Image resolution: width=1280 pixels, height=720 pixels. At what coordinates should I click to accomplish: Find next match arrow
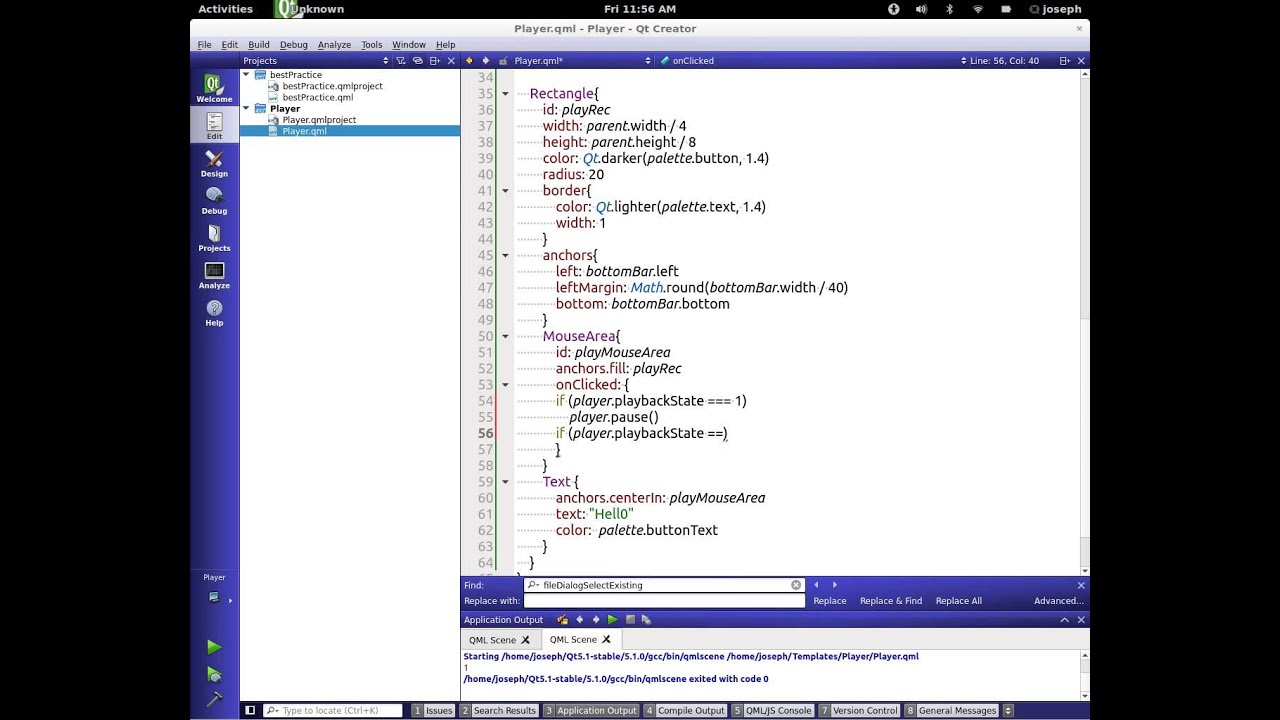[835, 585]
